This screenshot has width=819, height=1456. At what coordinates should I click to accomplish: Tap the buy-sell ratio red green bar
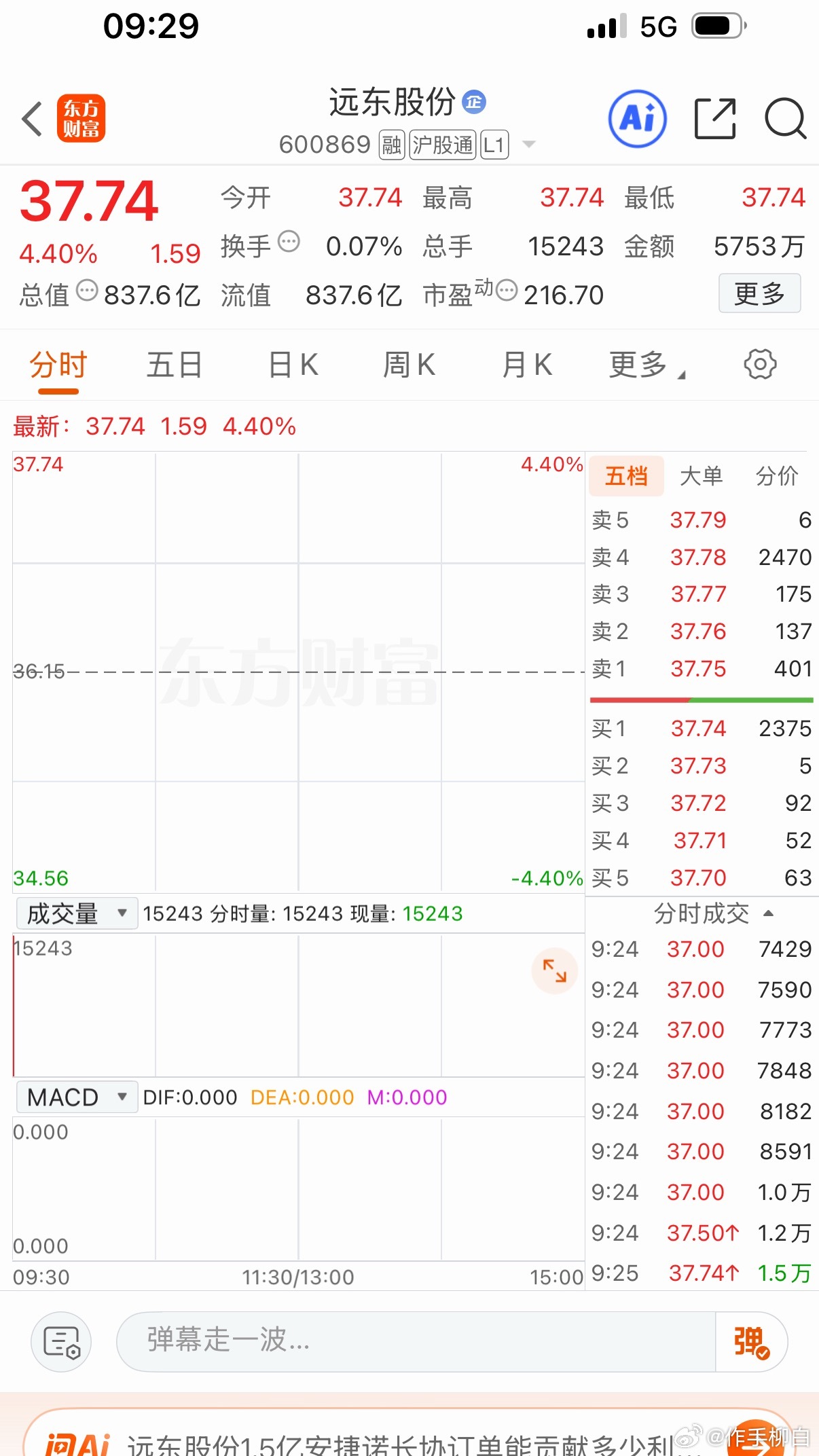[702, 699]
